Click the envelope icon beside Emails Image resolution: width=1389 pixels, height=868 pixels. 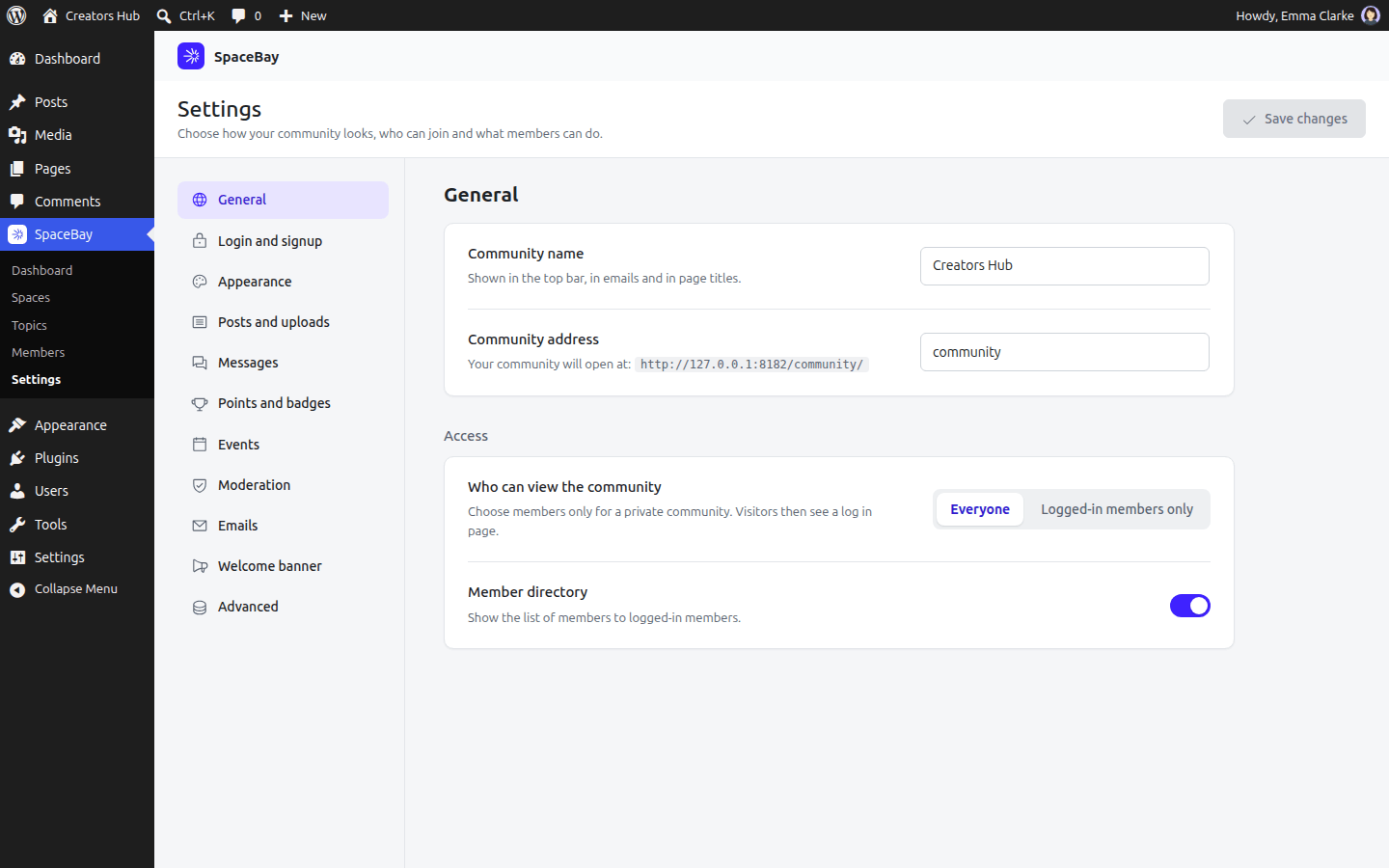click(x=200, y=526)
